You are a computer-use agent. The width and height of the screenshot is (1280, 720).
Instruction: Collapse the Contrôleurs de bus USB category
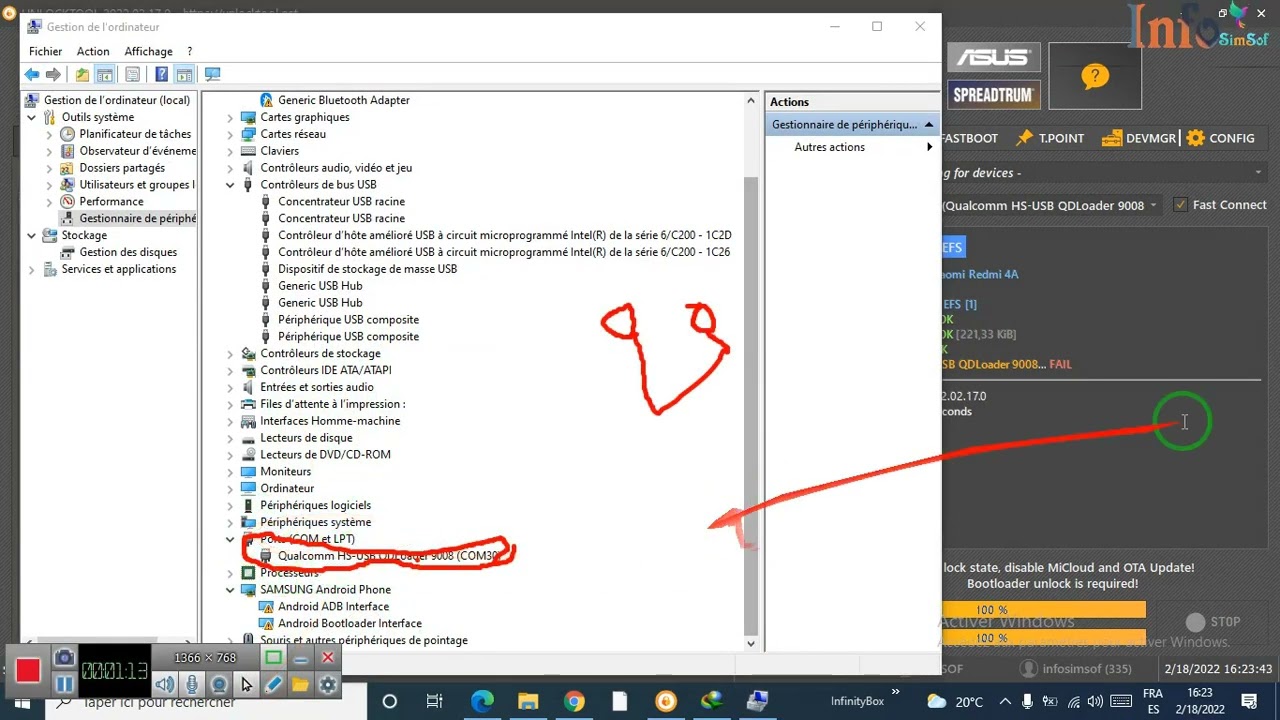(230, 185)
